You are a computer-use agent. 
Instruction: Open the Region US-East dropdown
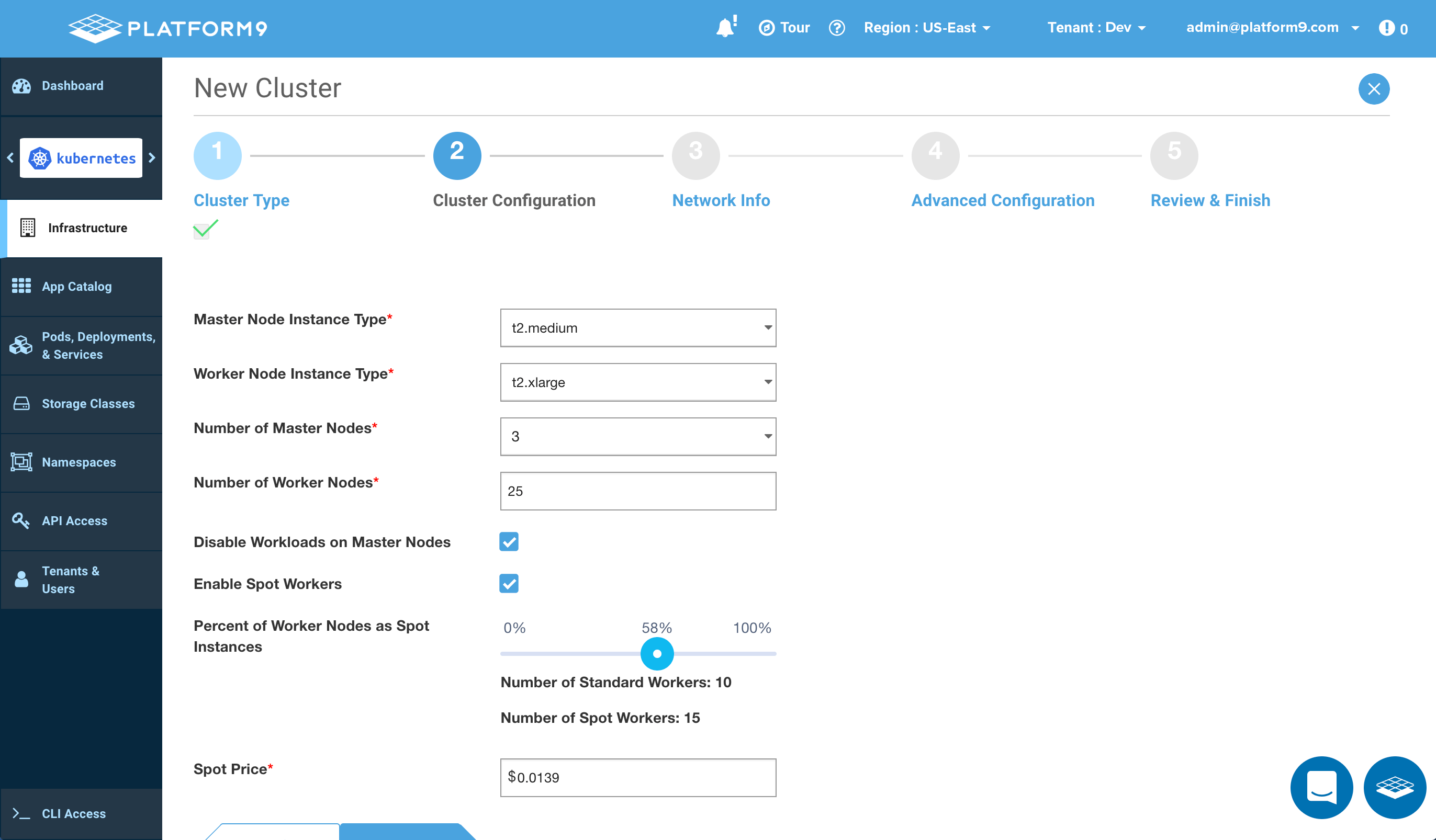[x=927, y=27]
